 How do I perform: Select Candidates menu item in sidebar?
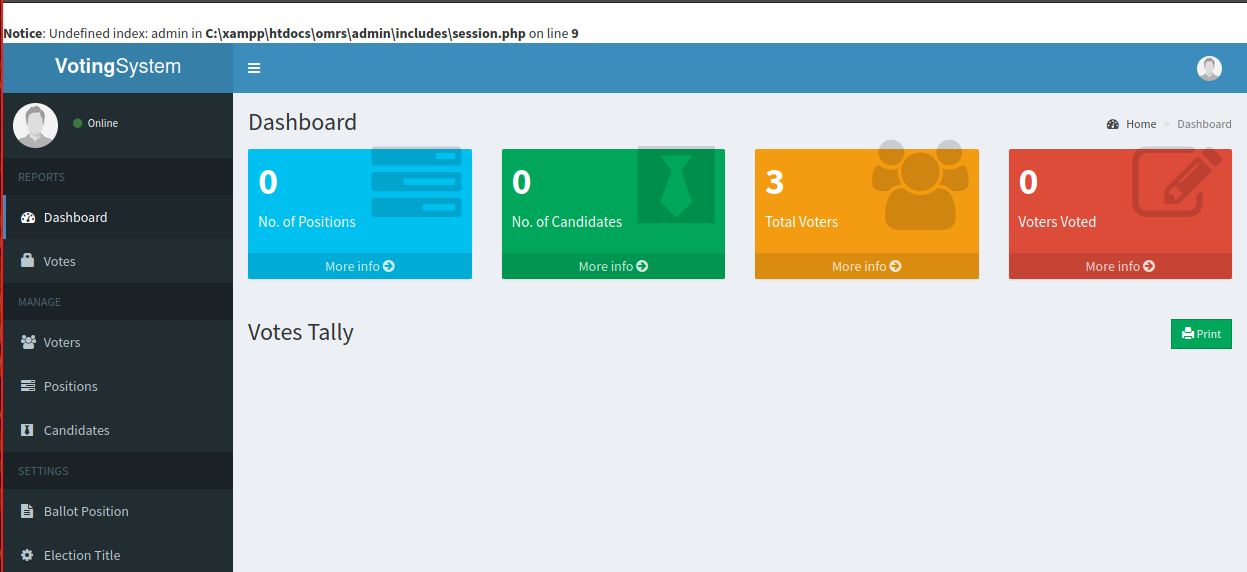pos(76,430)
